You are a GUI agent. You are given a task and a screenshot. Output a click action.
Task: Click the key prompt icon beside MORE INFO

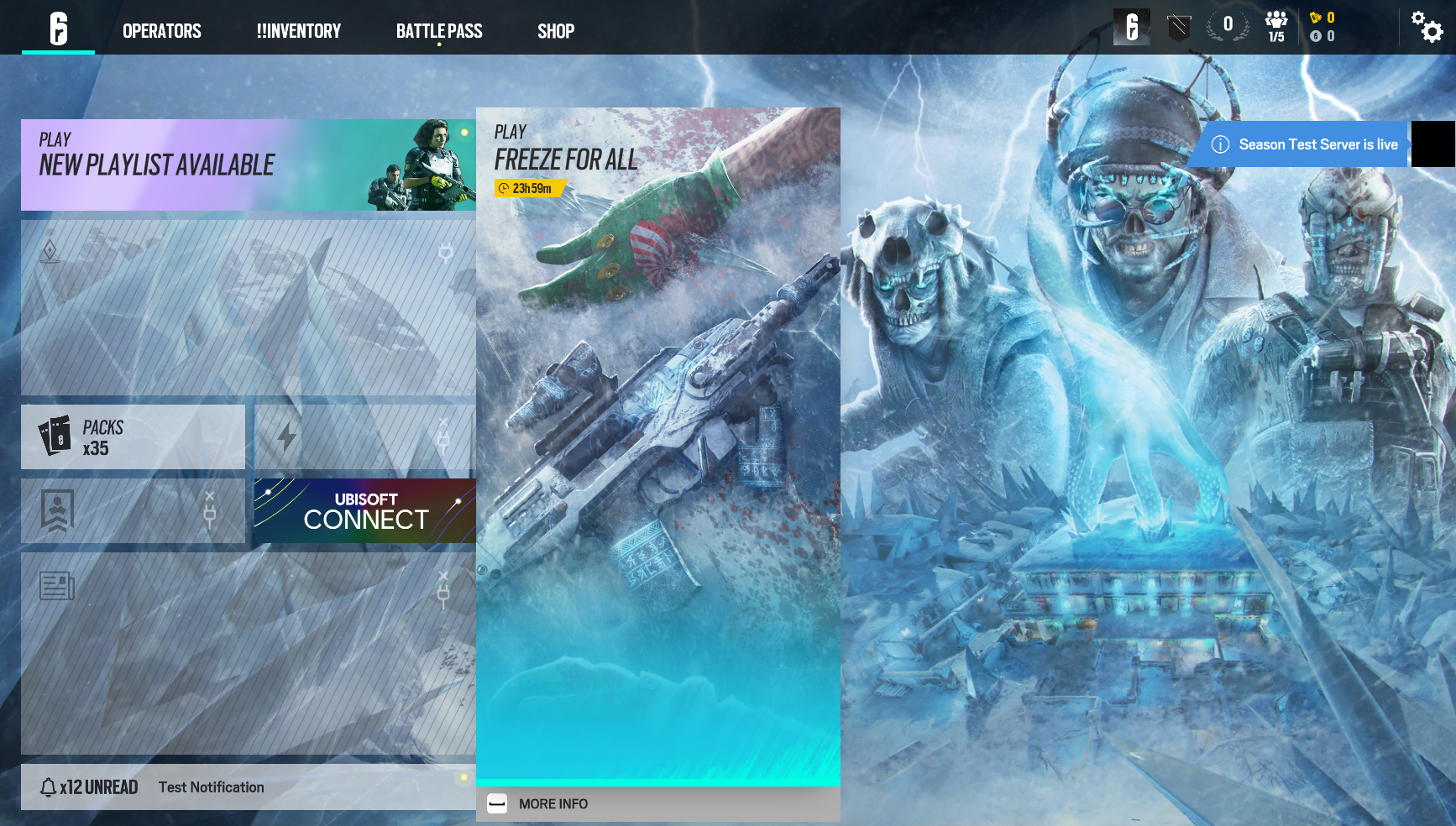497,804
